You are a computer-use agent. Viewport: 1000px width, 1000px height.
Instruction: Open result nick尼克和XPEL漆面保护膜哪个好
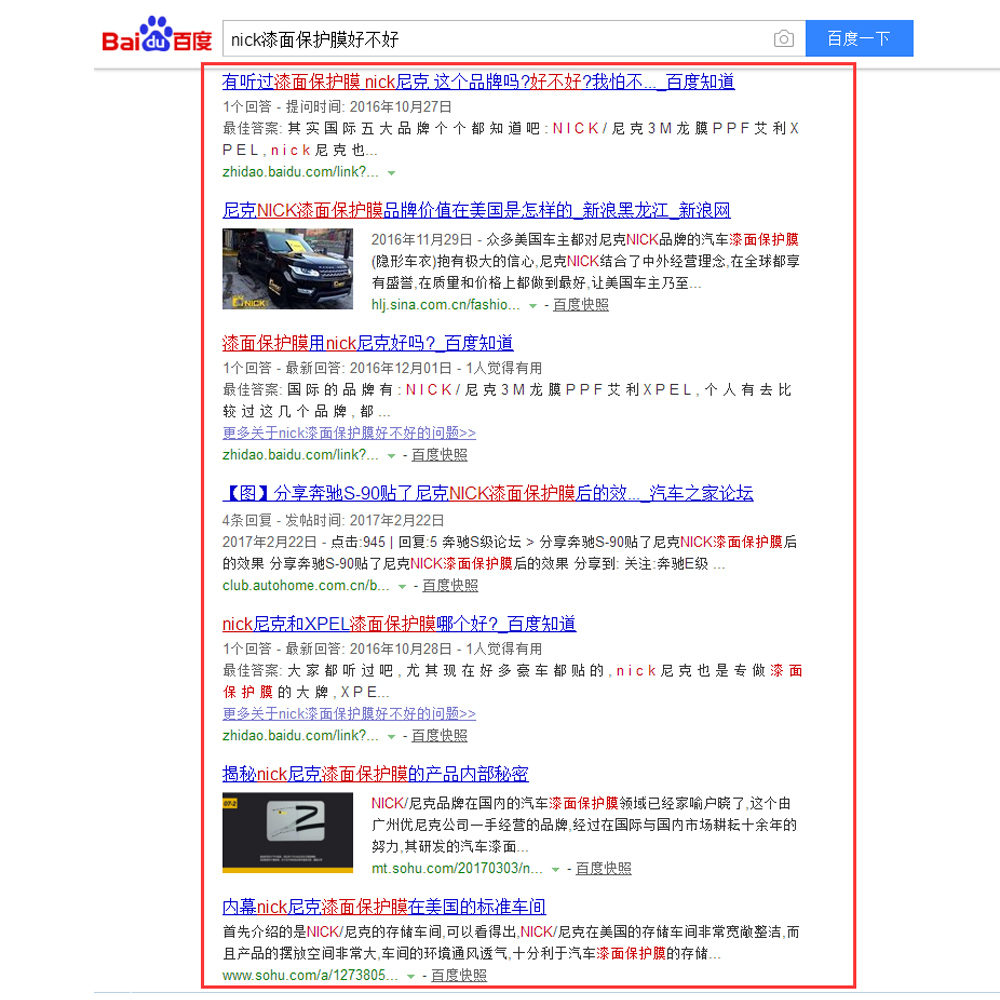point(399,624)
